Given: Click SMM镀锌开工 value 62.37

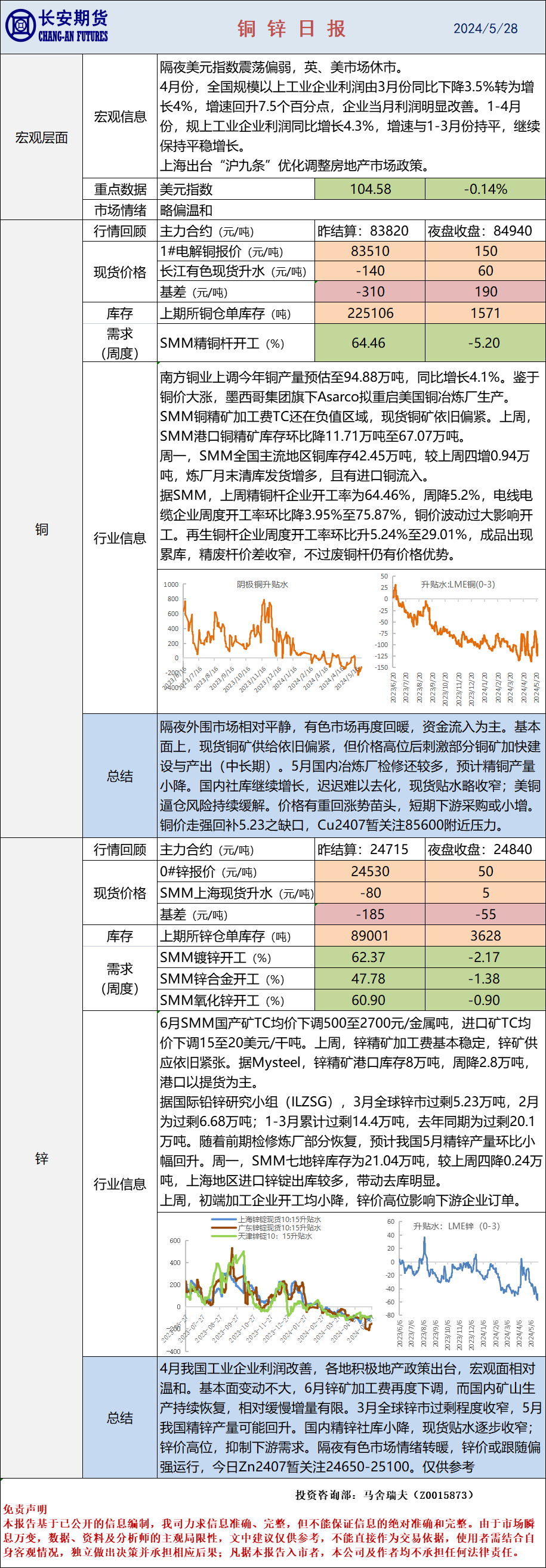Looking at the screenshot, I should point(370,957).
